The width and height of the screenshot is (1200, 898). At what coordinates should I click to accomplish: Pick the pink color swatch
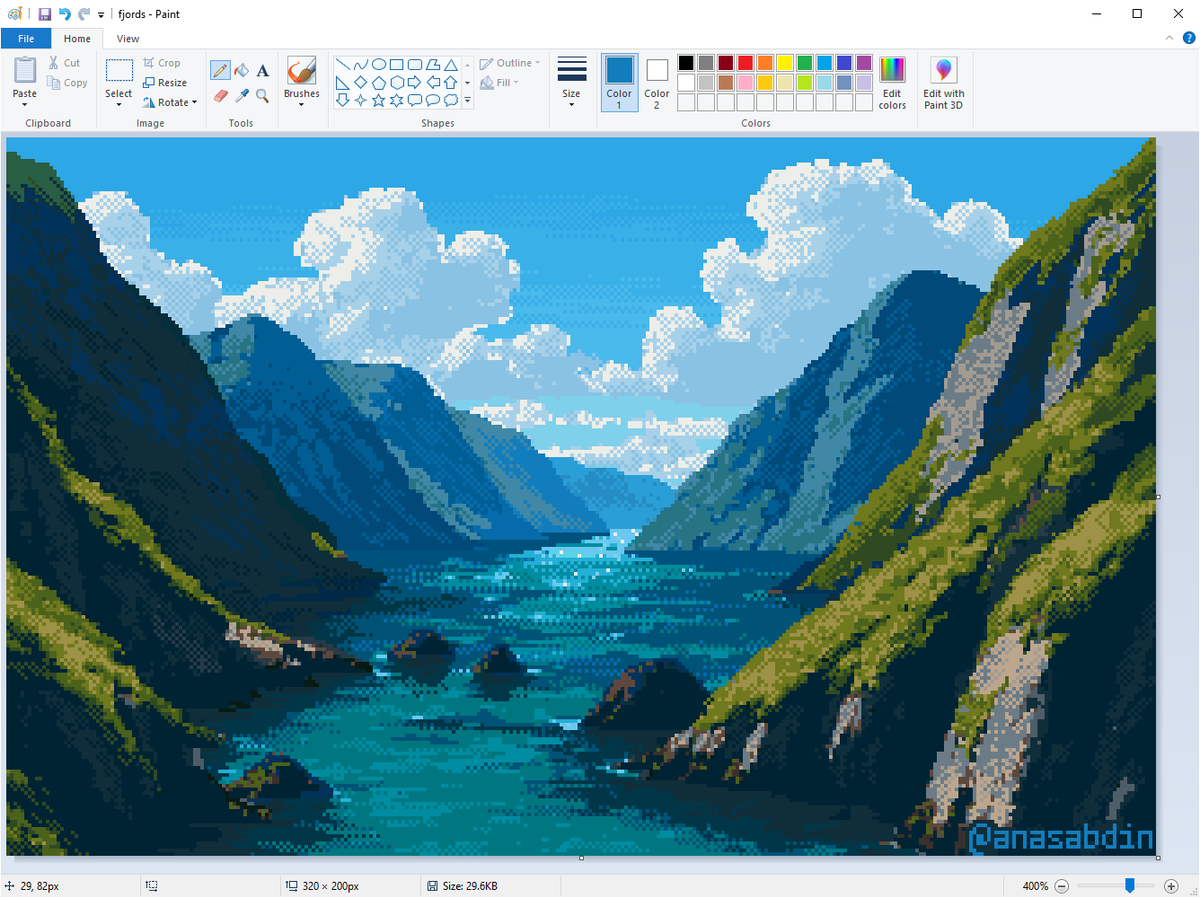(x=745, y=82)
